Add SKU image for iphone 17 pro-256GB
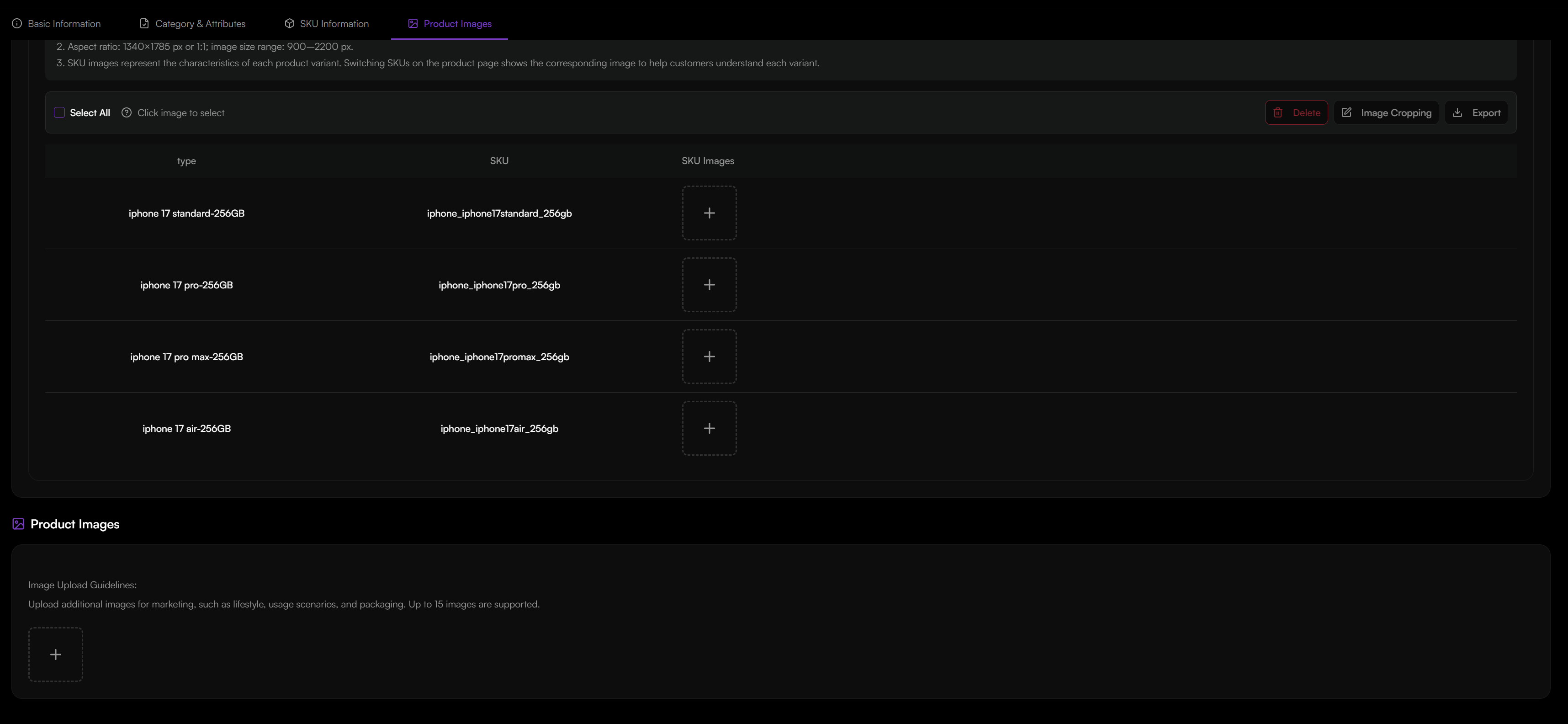Viewport: 1568px width, 724px height. click(x=709, y=285)
